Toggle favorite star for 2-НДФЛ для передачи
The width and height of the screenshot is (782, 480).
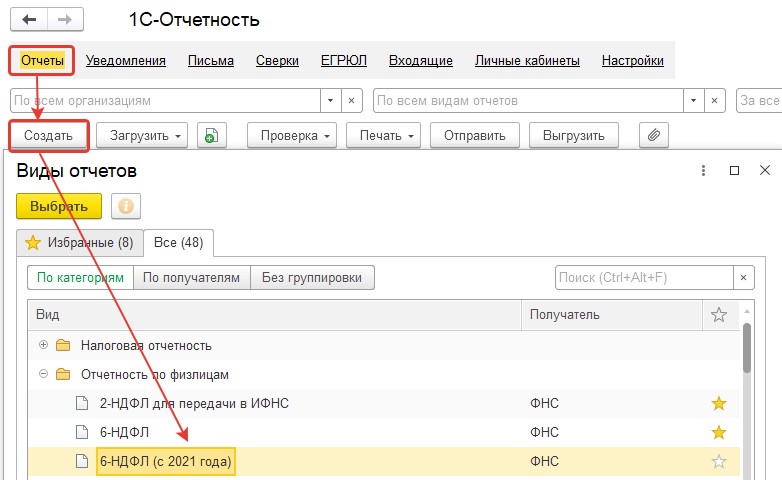[719, 403]
